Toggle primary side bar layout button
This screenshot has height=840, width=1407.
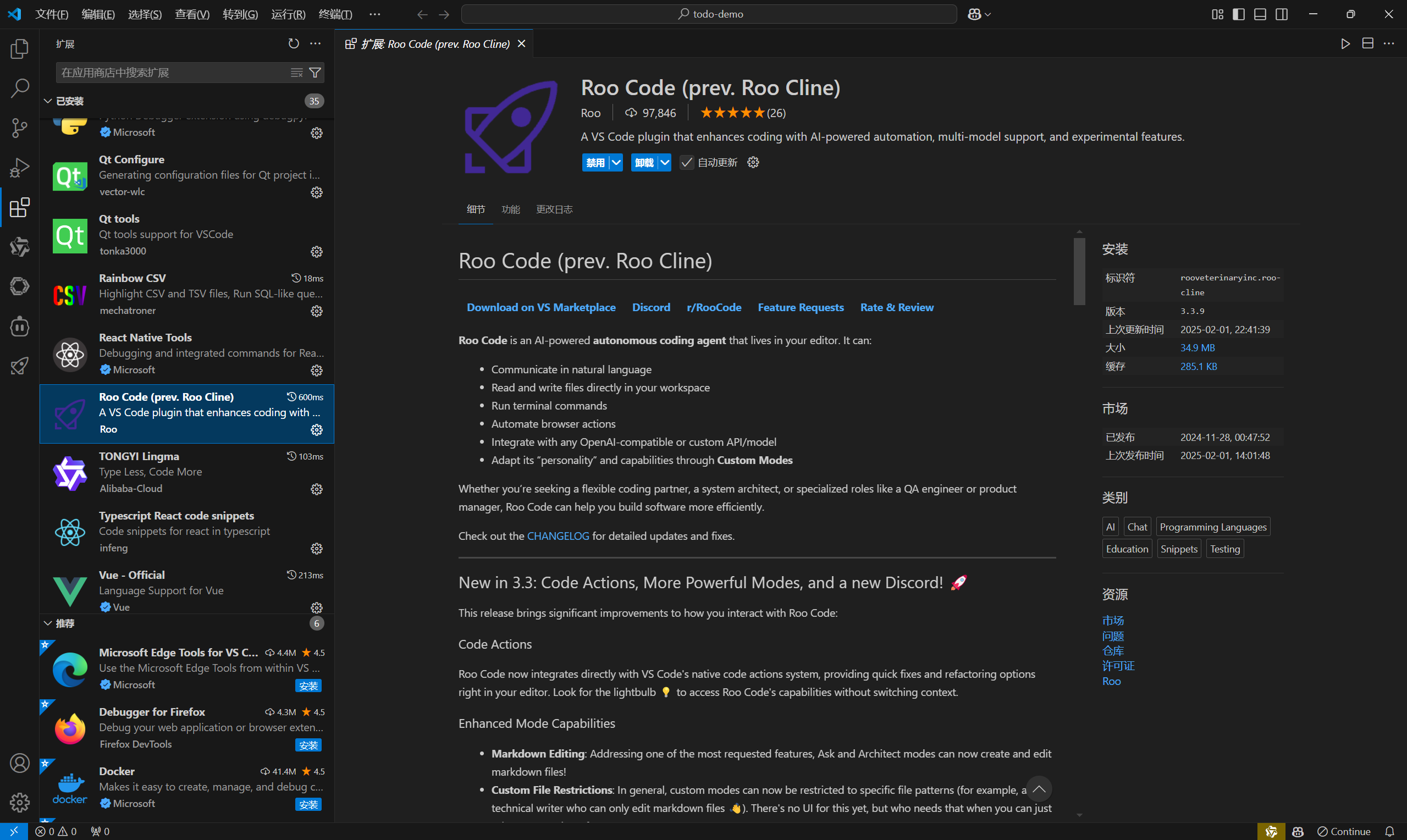click(1238, 14)
